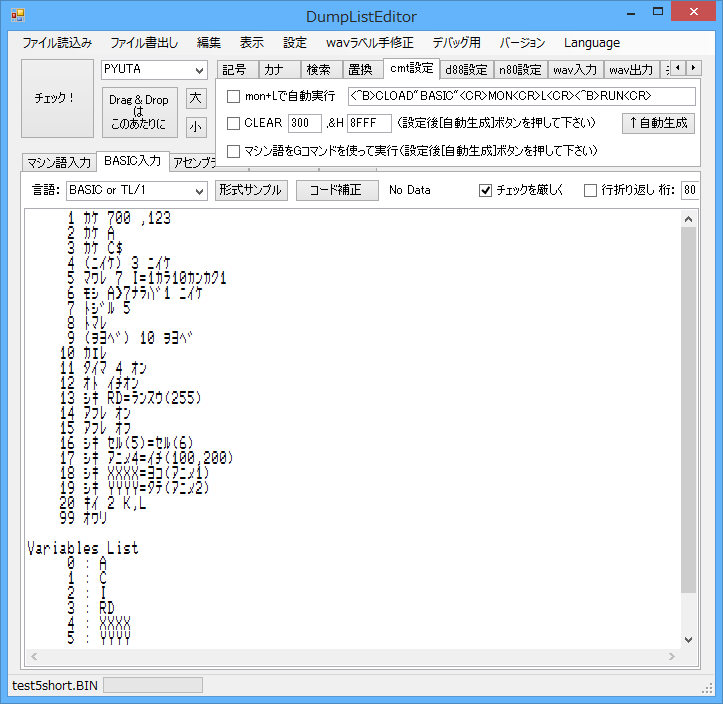Select BASIC入力 tab

tap(132, 161)
